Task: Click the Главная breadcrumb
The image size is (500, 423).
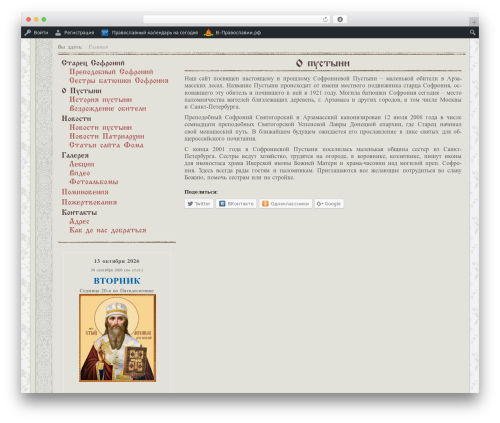Action: pyautogui.click(x=98, y=47)
